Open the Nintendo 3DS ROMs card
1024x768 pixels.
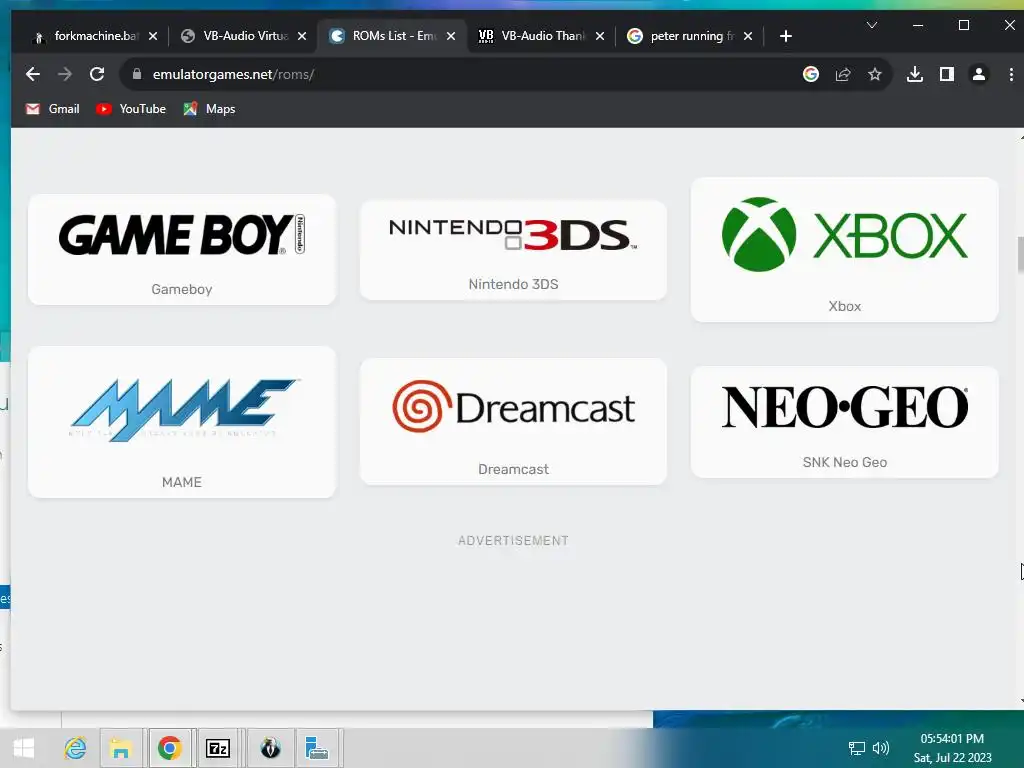[513, 250]
